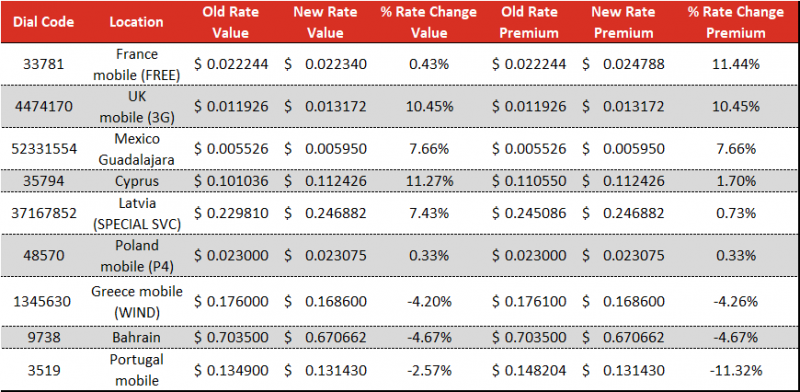Select Cyprus value change 11.27%
Image resolution: width=800 pixels, height=392 pixels.
click(429, 181)
